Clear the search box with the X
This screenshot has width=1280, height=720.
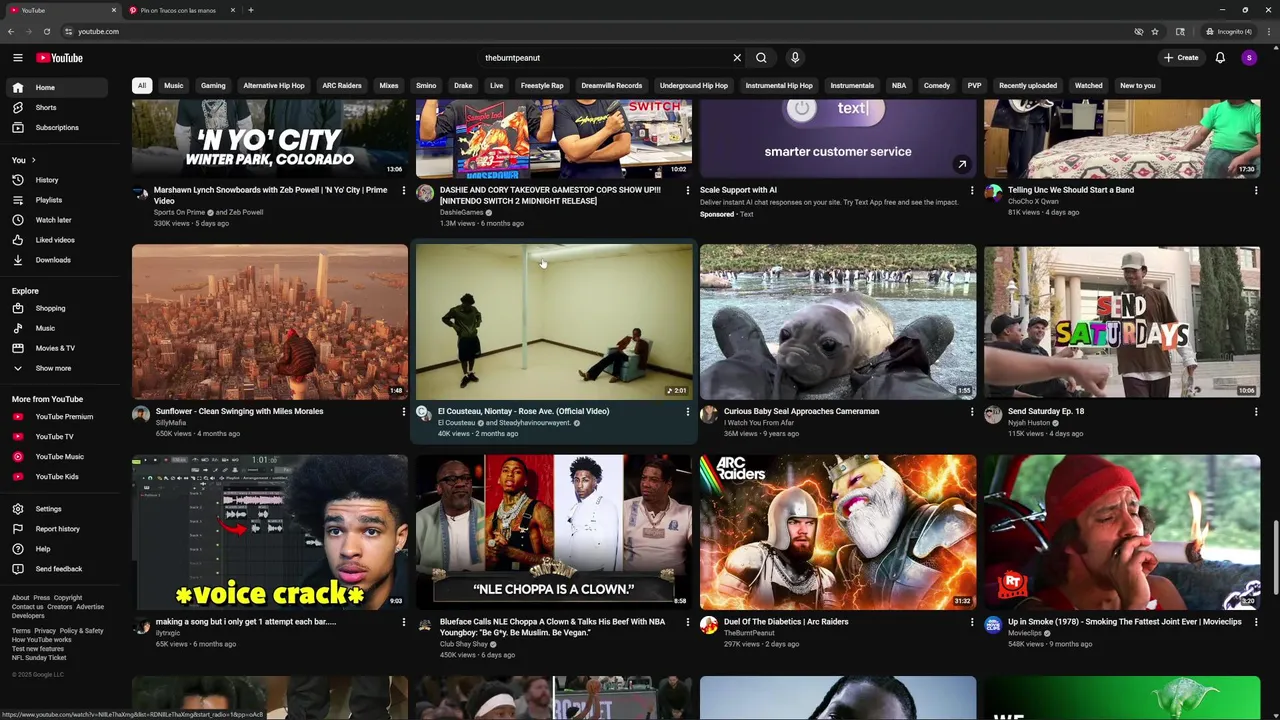coord(737,58)
